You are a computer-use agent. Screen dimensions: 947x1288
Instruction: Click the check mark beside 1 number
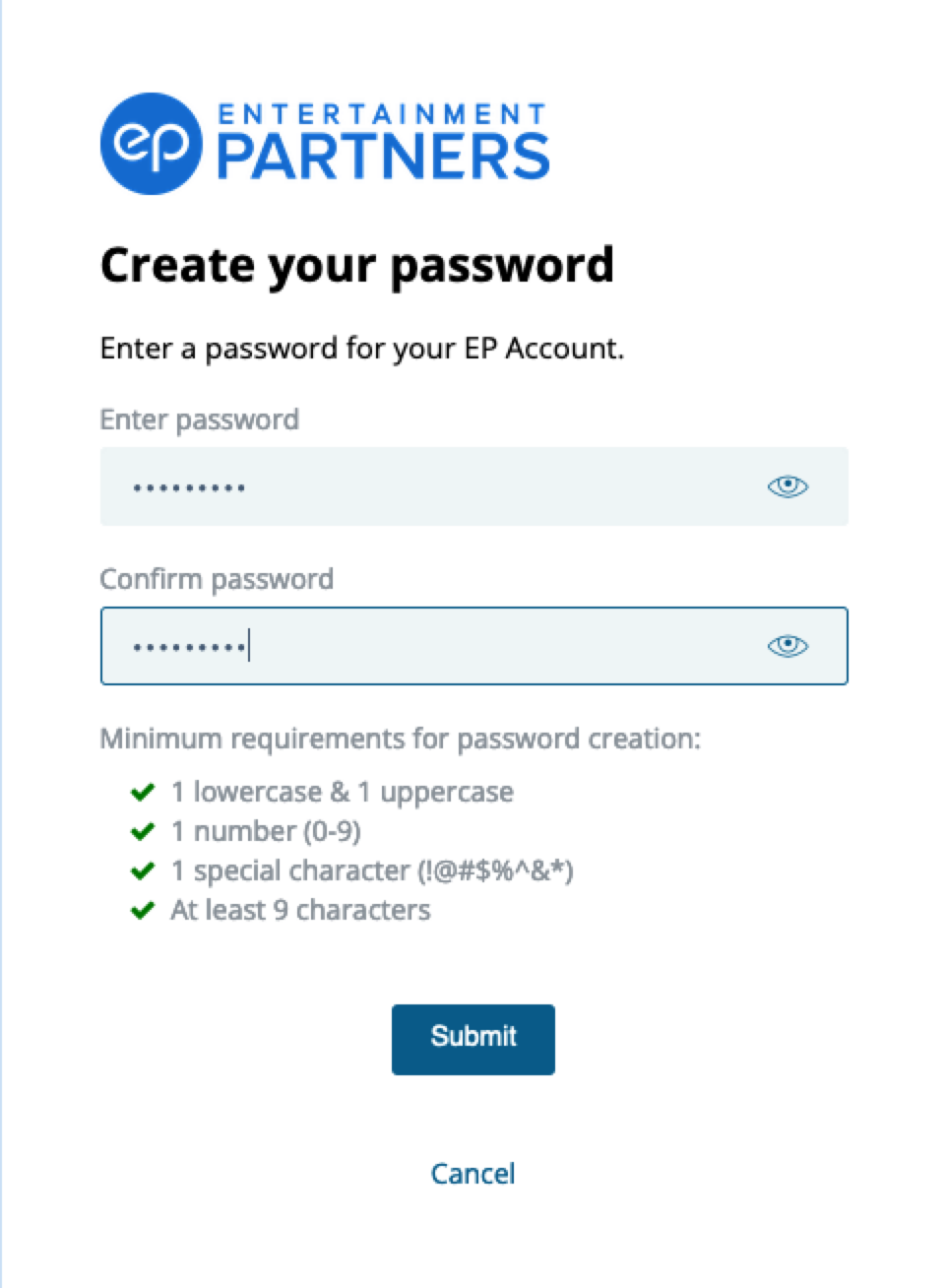[x=143, y=831]
